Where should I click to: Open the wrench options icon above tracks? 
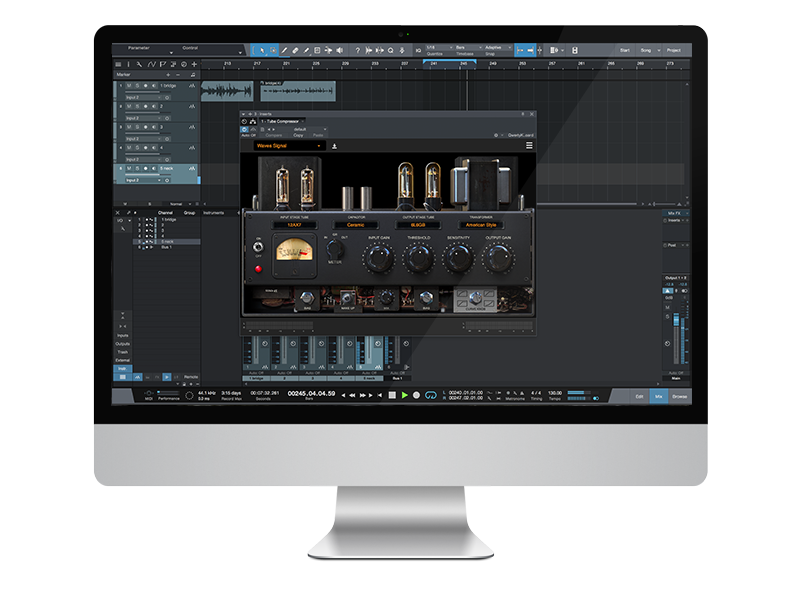(139, 64)
